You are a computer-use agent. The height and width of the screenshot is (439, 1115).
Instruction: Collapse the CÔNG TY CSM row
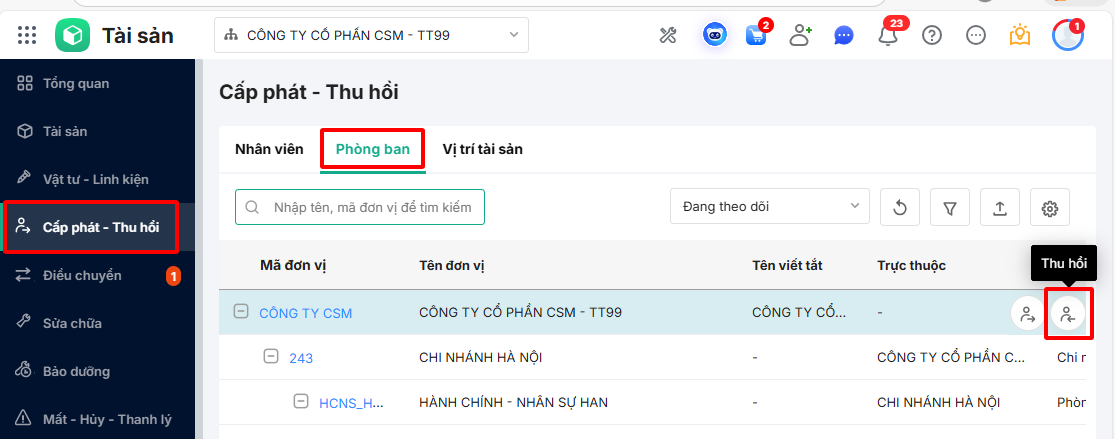[240, 312]
